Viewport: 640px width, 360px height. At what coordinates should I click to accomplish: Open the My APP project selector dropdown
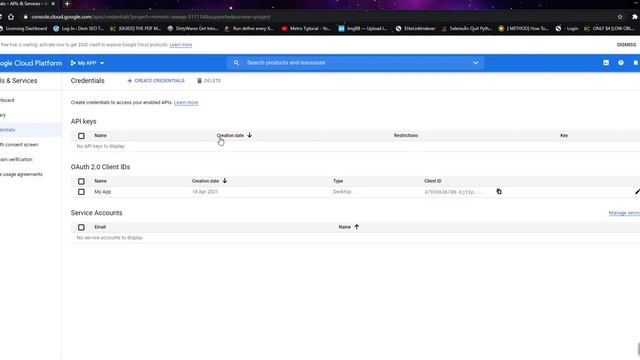coord(87,63)
